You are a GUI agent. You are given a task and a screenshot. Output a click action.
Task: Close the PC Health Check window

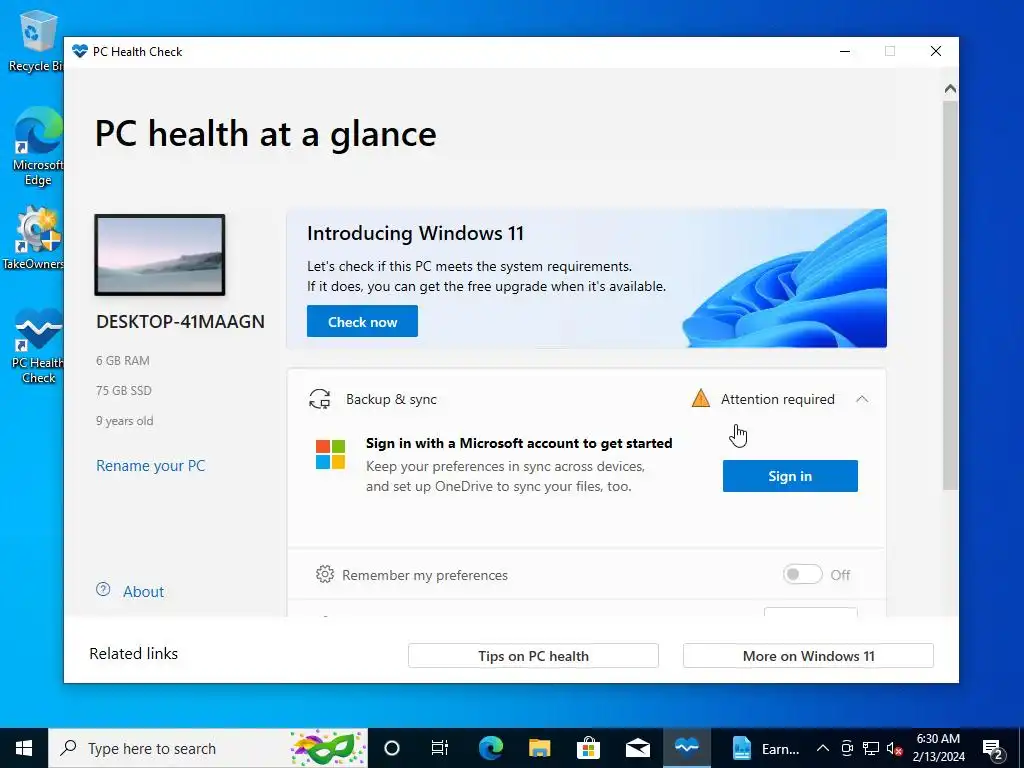[936, 51]
